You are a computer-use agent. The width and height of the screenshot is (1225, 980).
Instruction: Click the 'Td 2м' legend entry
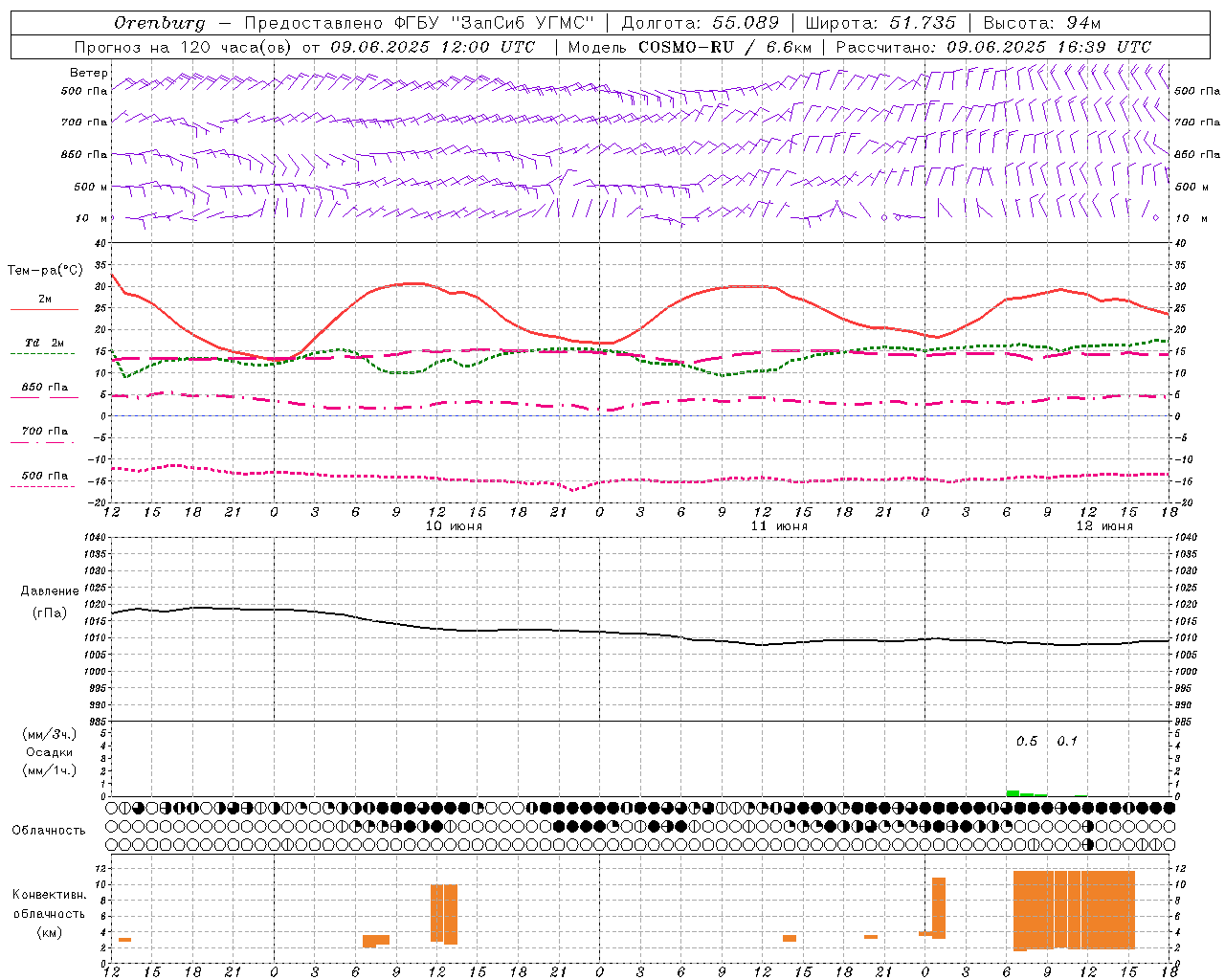coord(44,343)
